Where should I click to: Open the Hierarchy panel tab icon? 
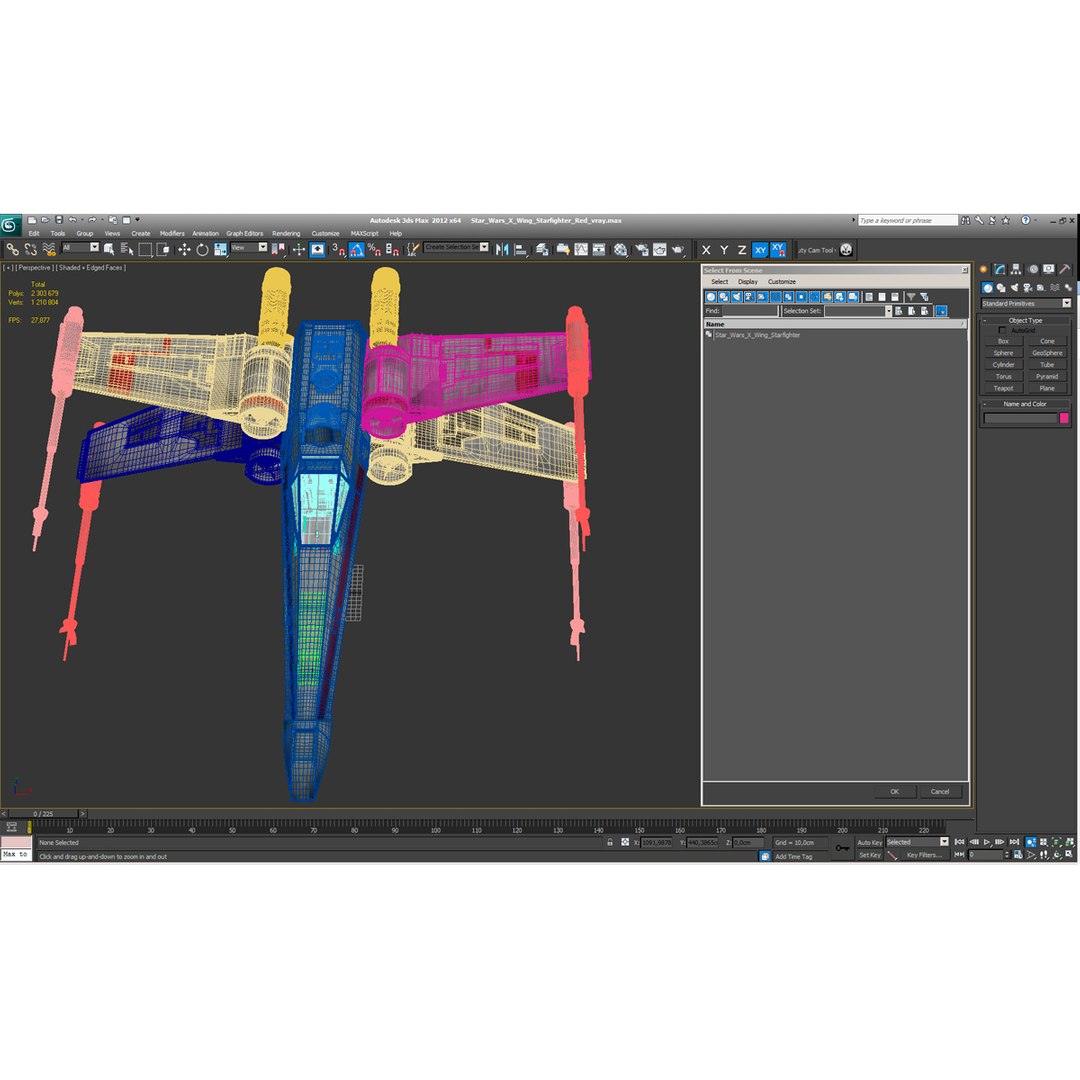tap(1015, 269)
